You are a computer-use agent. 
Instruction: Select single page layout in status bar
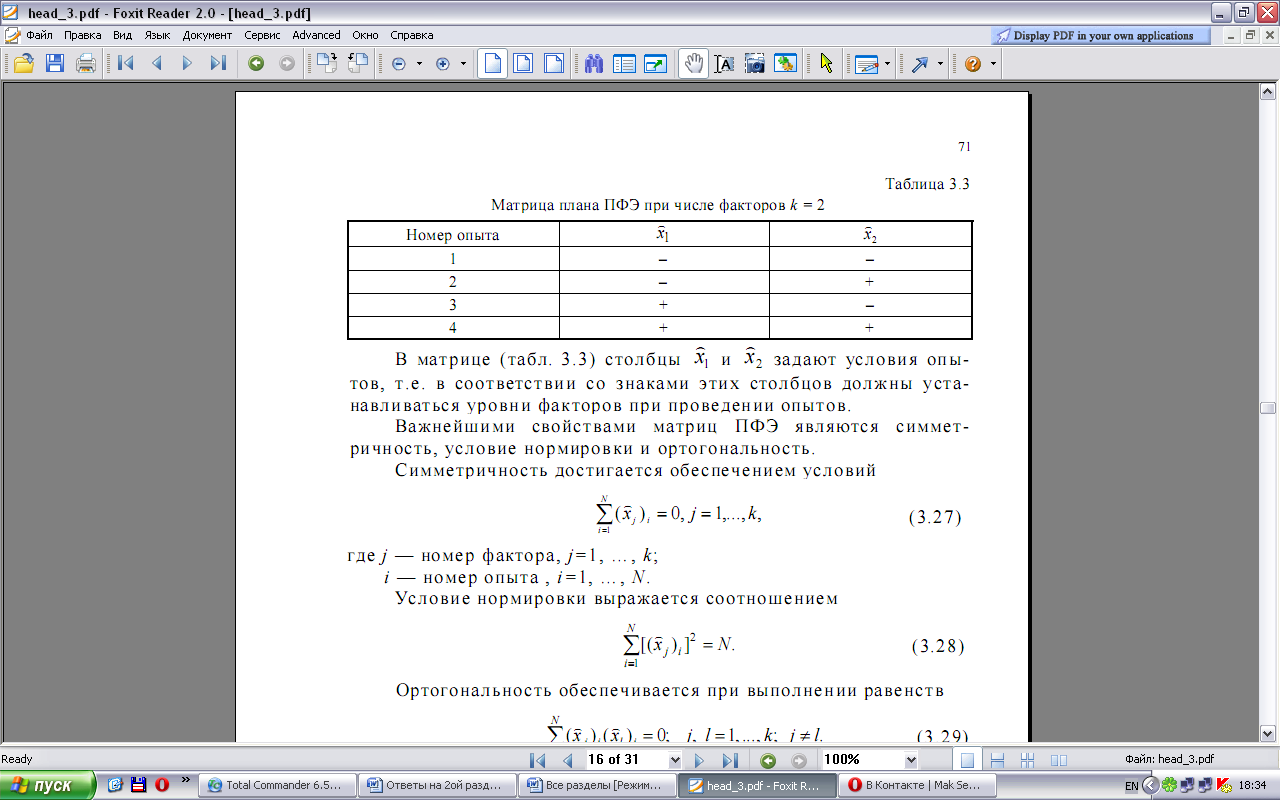click(967, 760)
